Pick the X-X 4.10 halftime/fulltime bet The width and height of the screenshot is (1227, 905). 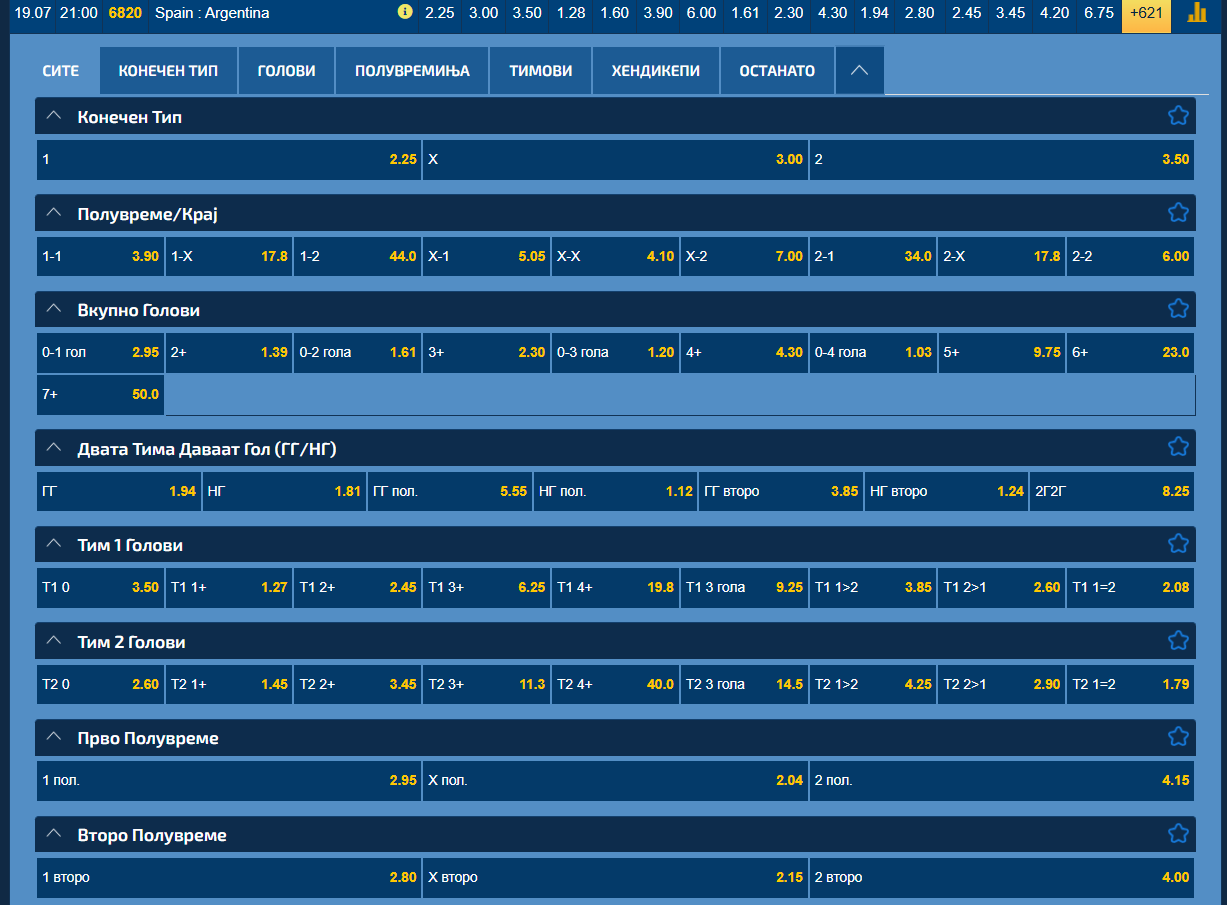coord(615,256)
